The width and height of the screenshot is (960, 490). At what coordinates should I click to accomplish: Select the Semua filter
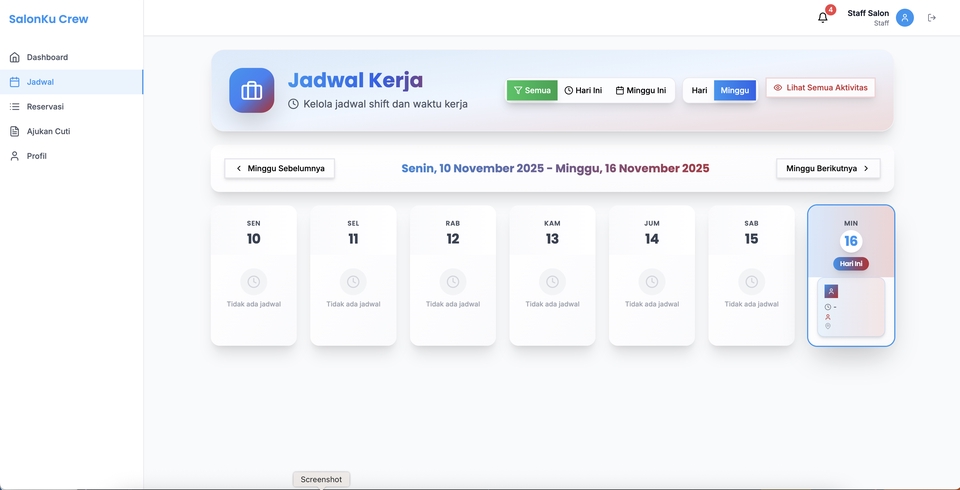(532, 91)
